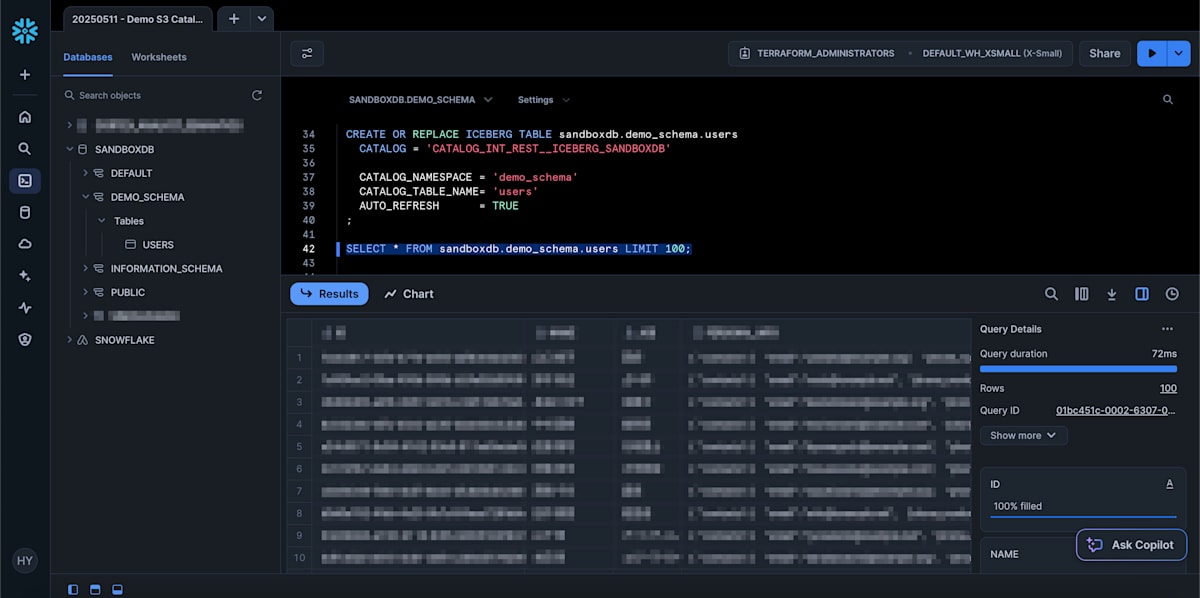Click result row number 5
Image resolution: width=1200 pixels, height=598 pixels.
click(299, 446)
